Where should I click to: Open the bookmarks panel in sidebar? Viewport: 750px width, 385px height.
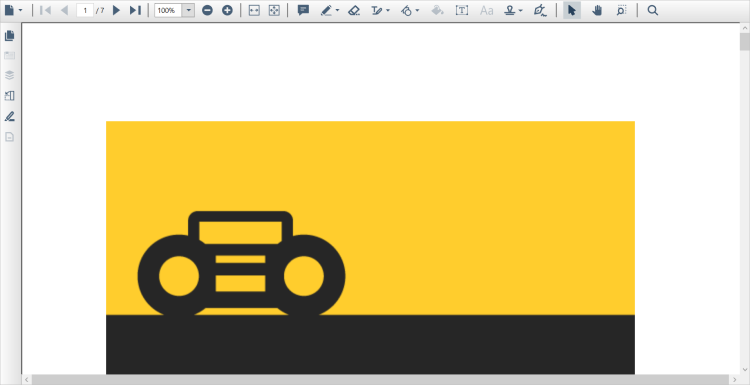click(x=10, y=55)
